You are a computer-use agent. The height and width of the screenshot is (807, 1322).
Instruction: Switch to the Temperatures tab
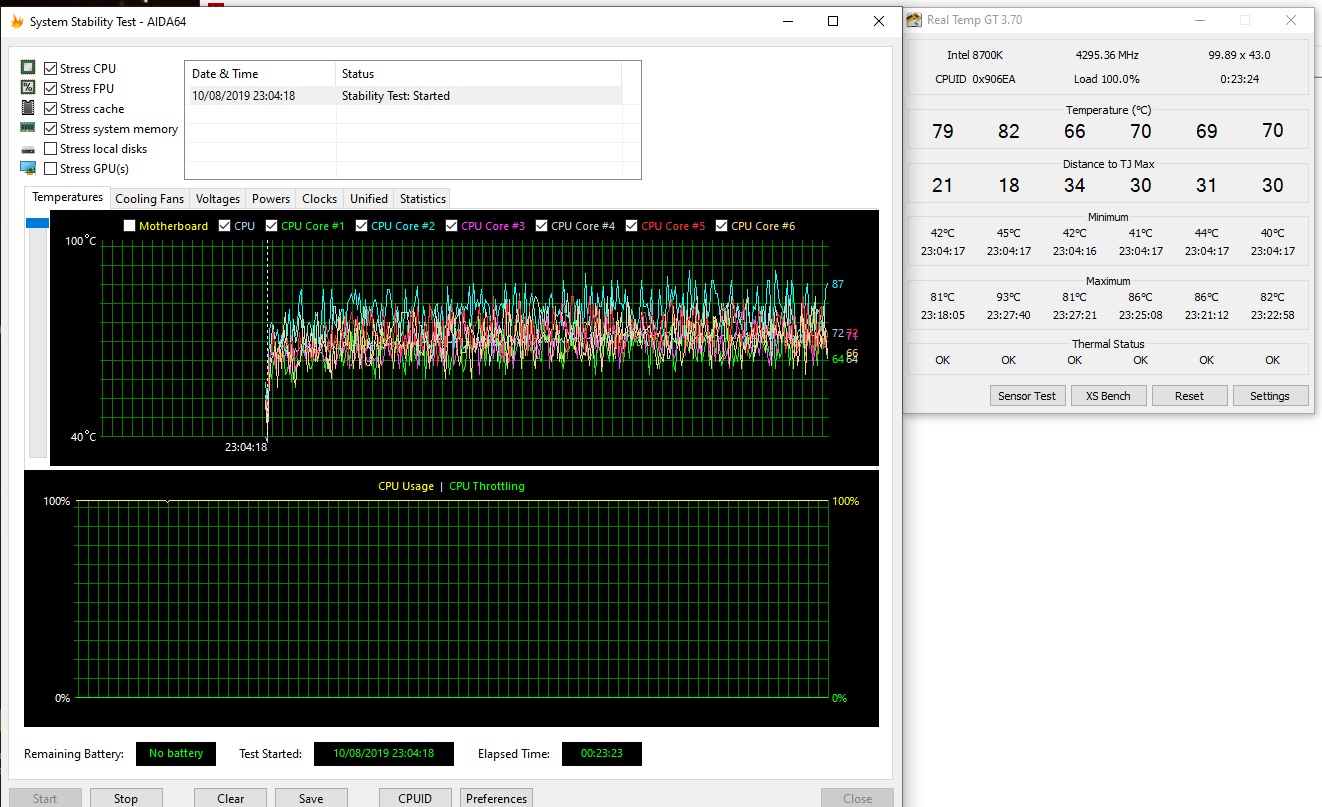tap(67, 197)
